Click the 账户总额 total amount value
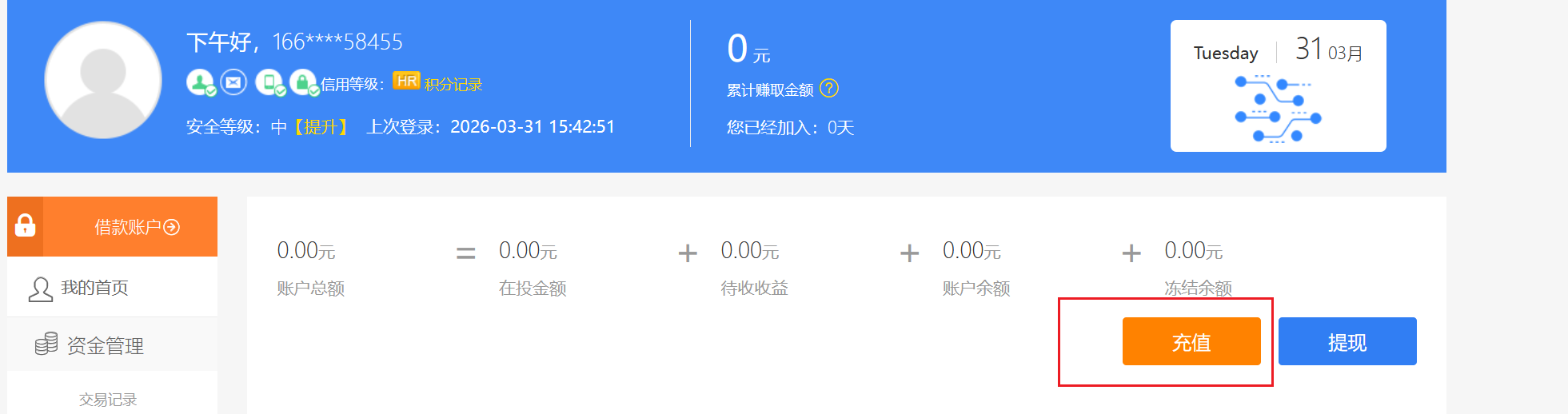The width and height of the screenshot is (1568, 414). point(306,251)
